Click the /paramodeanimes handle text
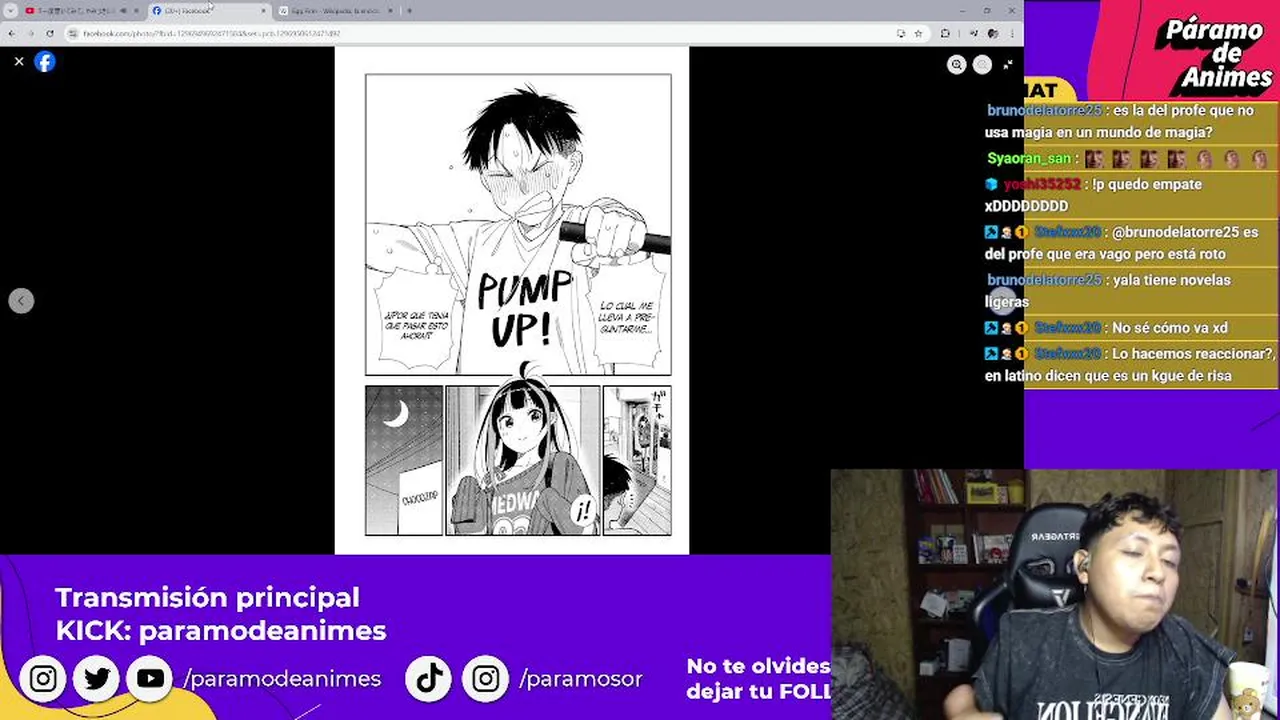1280x720 pixels. click(282, 679)
